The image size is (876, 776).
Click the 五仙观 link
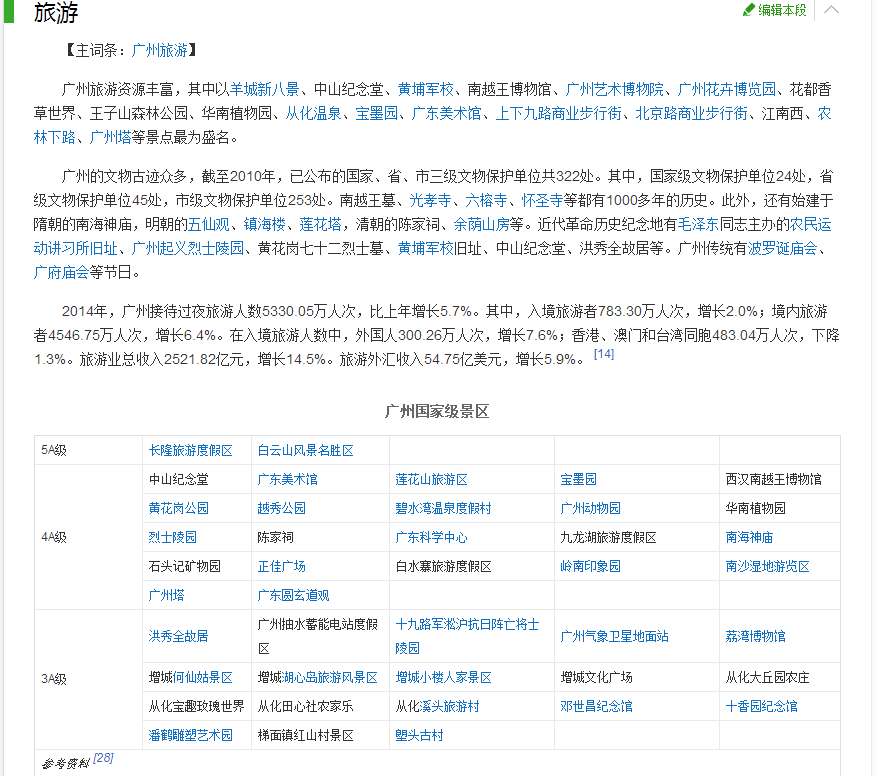point(208,225)
